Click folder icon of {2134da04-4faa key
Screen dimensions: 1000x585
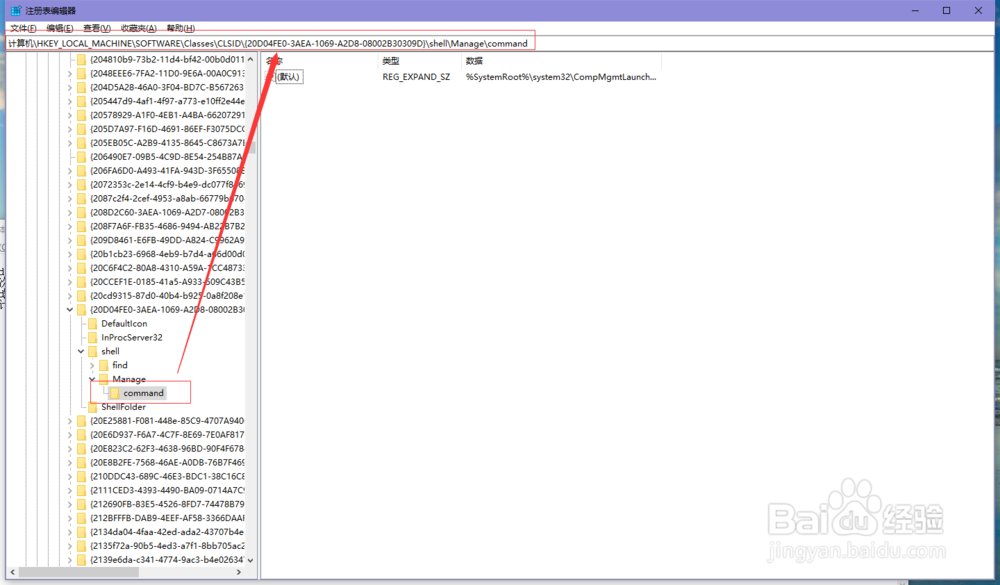(81, 532)
